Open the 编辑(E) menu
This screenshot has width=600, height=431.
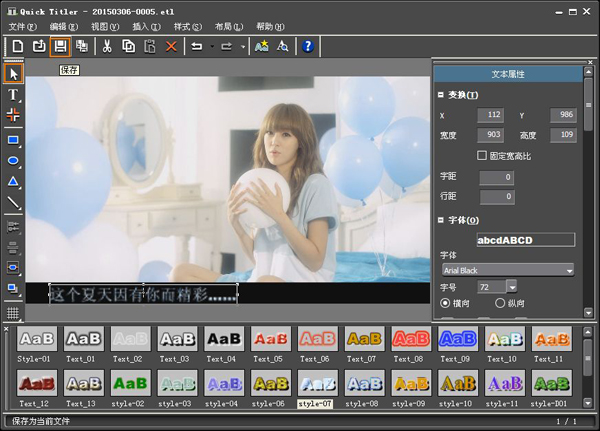pos(64,26)
